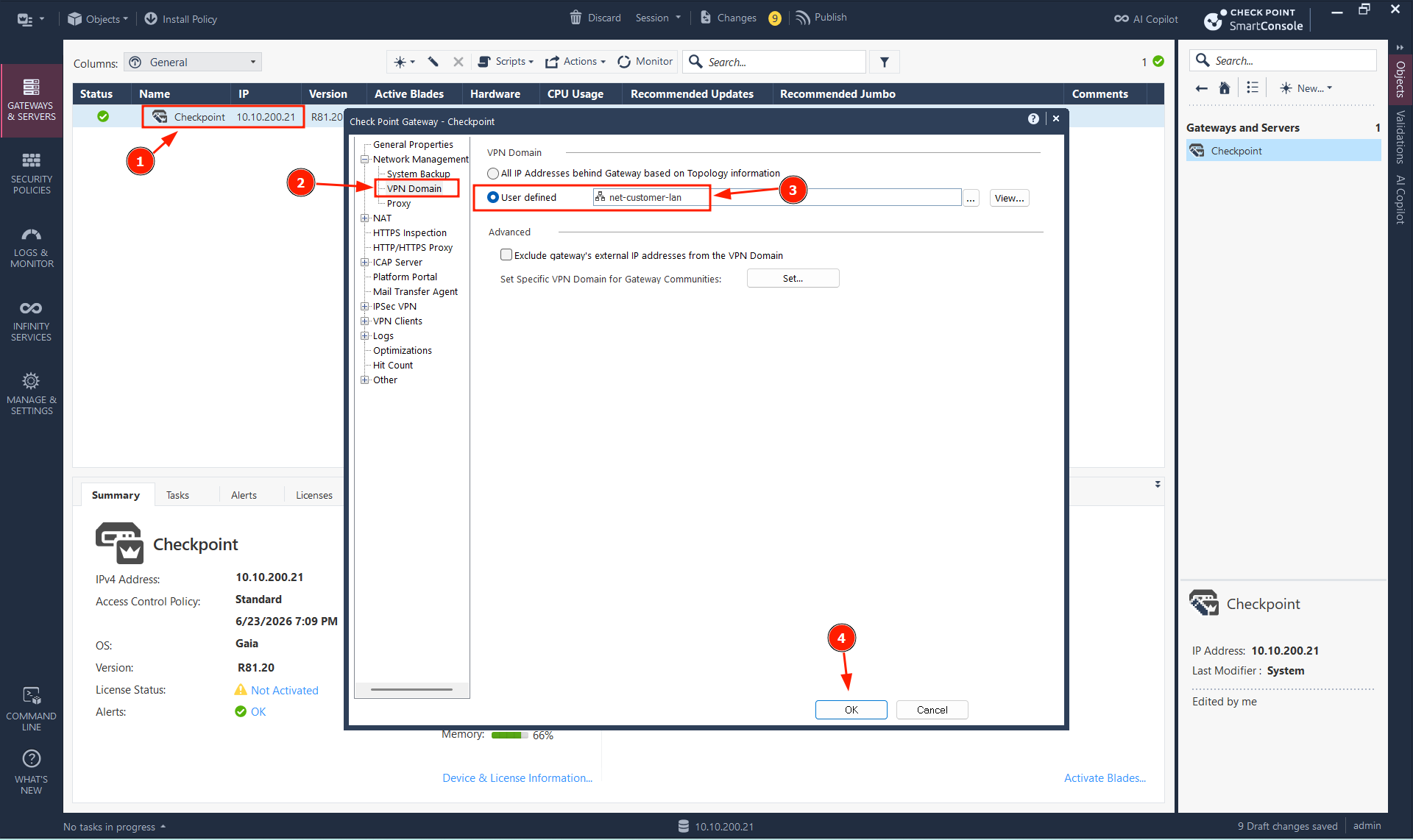The width and height of the screenshot is (1413, 840).
Task: Expand the ICAP Server tree node
Action: [x=365, y=263]
